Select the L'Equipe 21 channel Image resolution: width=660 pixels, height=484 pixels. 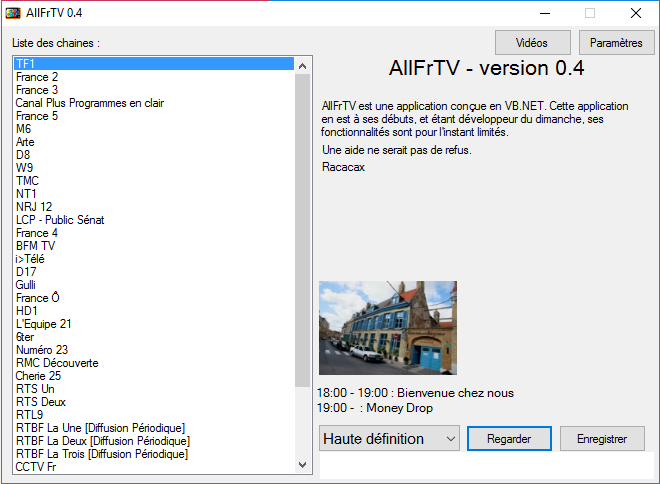click(154, 324)
